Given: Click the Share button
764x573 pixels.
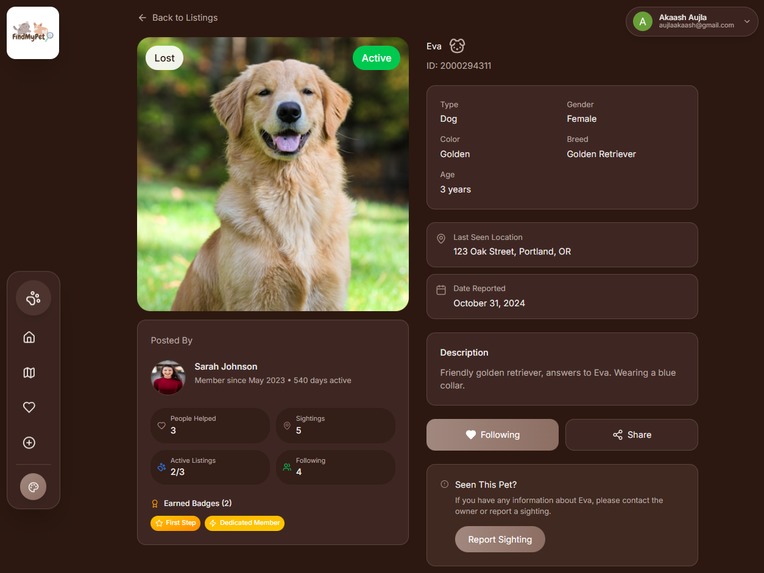Looking at the screenshot, I should pos(631,435).
